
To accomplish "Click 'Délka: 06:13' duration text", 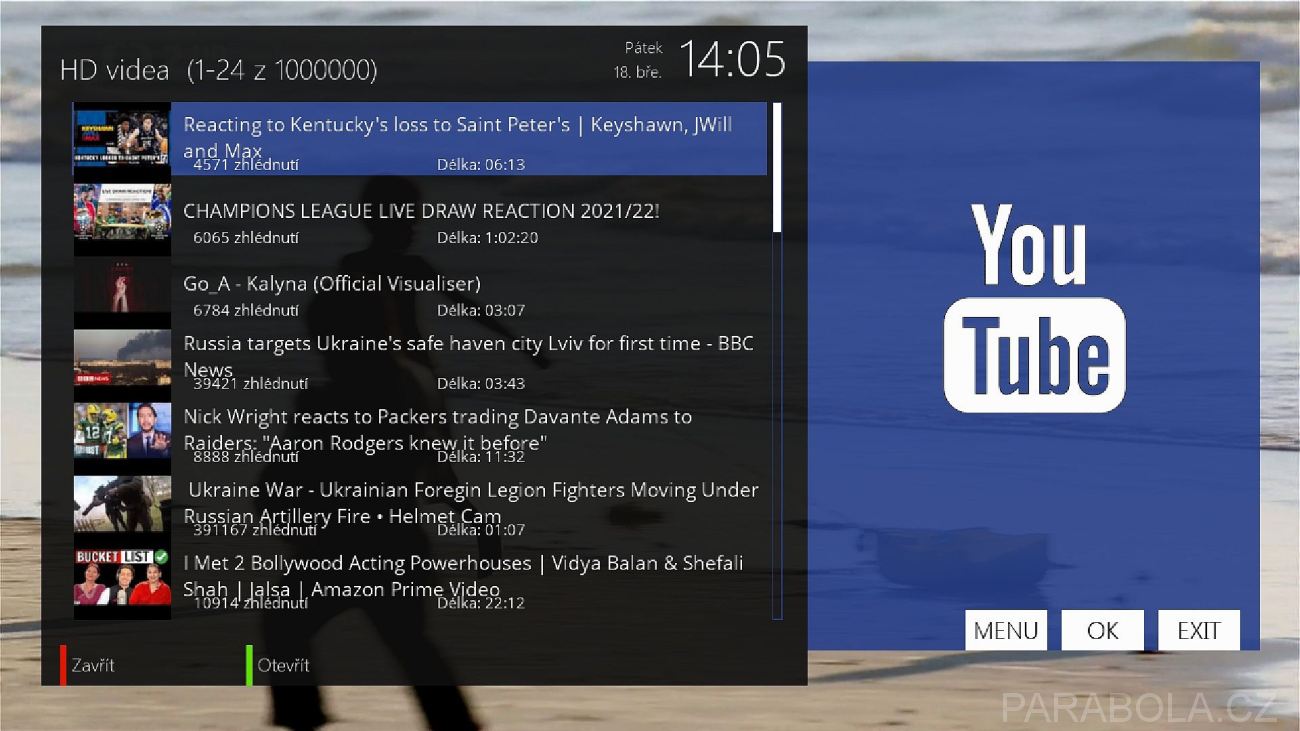I will pyautogui.click(x=481, y=165).
